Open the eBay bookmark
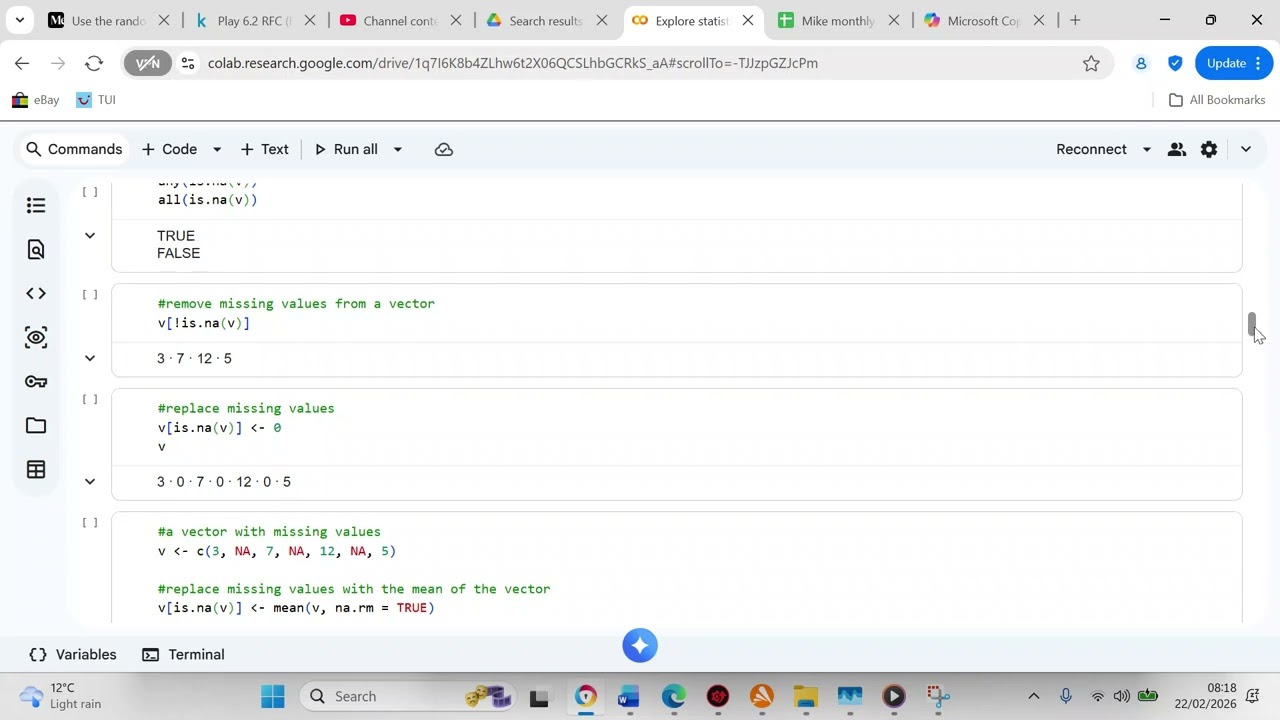The height and width of the screenshot is (720, 1280). click(x=36, y=100)
